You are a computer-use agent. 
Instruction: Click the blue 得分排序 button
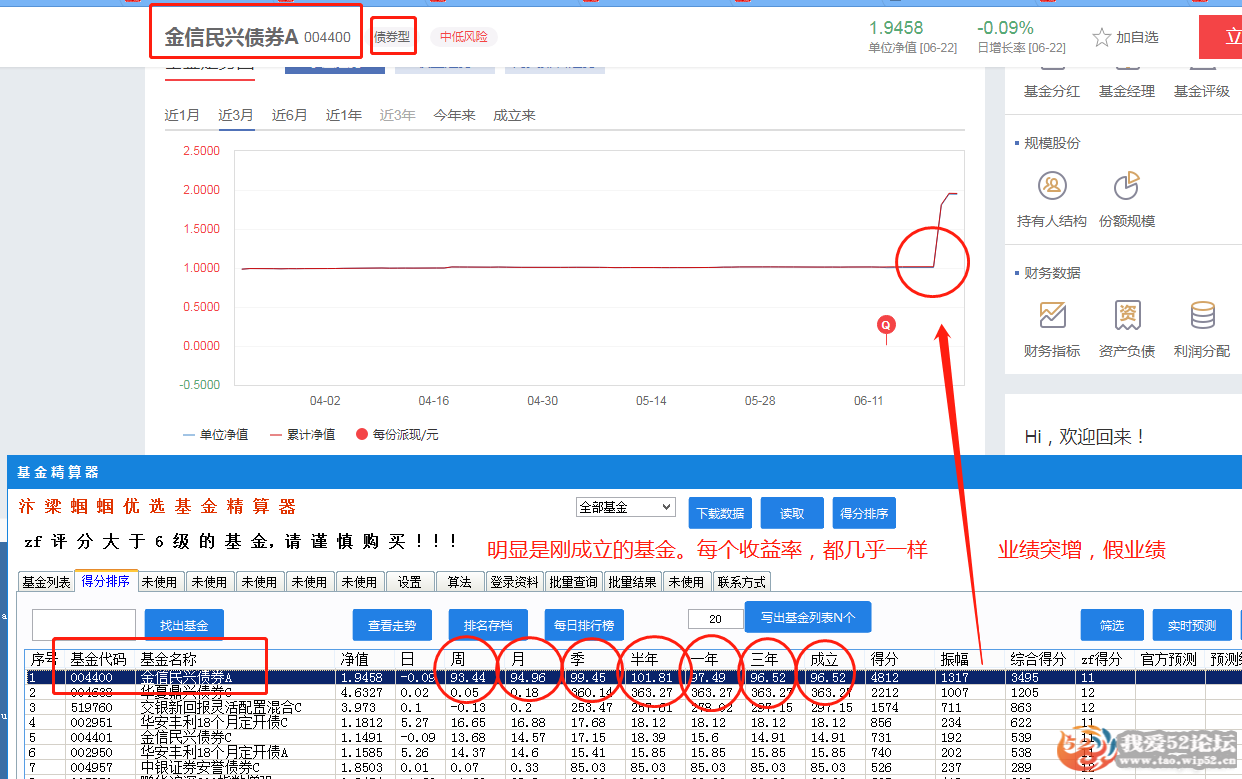point(864,513)
